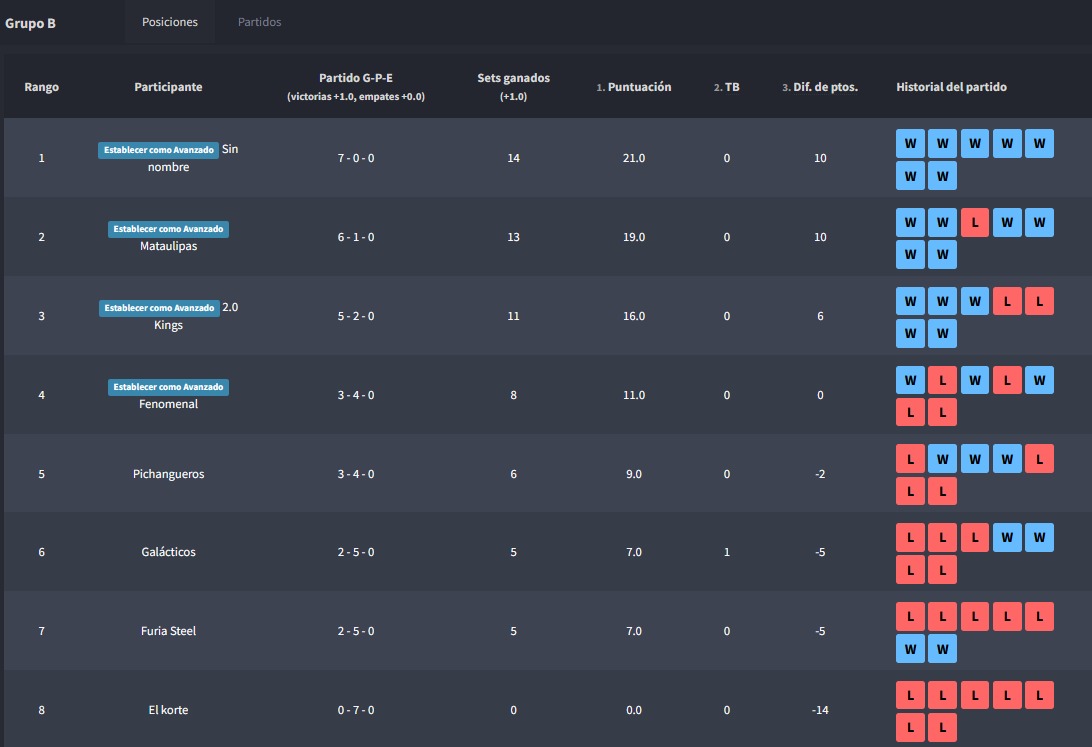Sort table by the Puntuación column
This screenshot has height=747, width=1092.
tap(634, 87)
